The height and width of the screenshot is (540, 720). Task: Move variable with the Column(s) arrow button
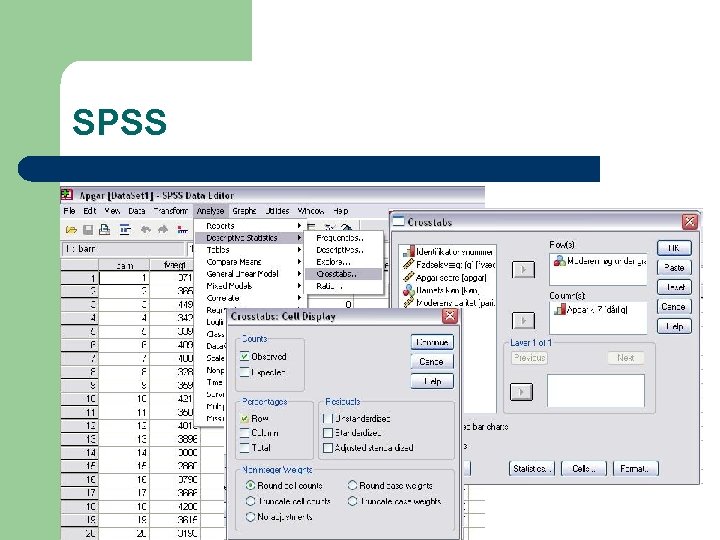523,320
